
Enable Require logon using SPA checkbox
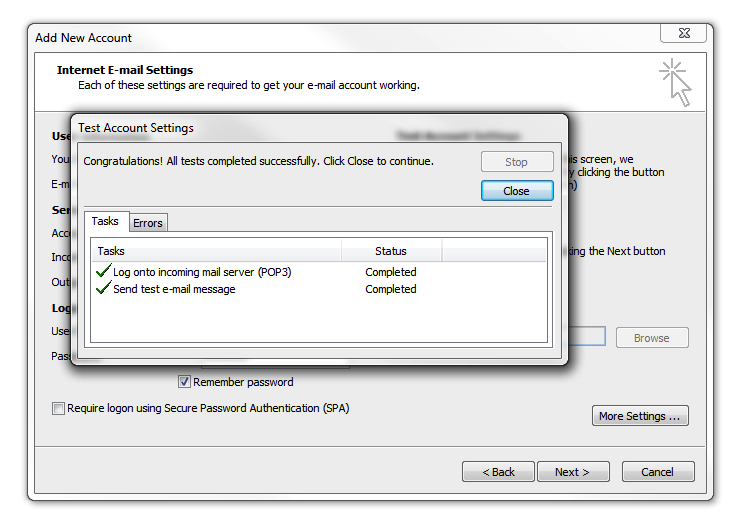(x=58, y=408)
